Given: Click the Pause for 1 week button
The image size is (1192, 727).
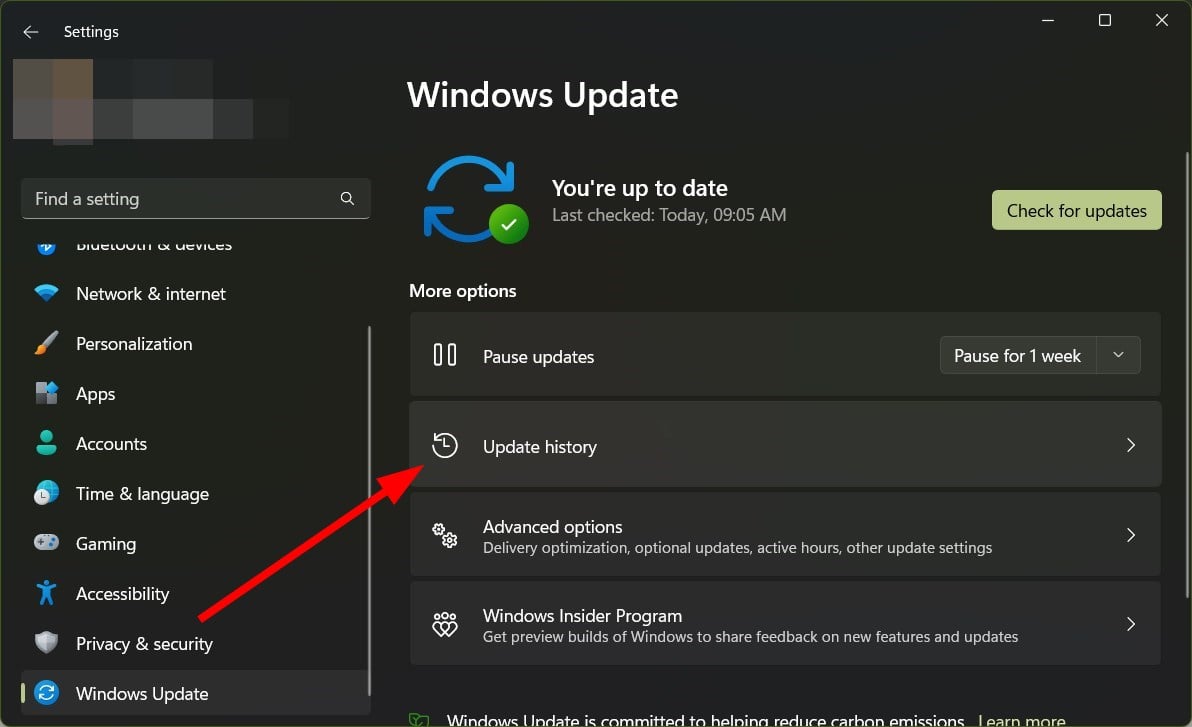Looking at the screenshot, I should [1017, 356].
